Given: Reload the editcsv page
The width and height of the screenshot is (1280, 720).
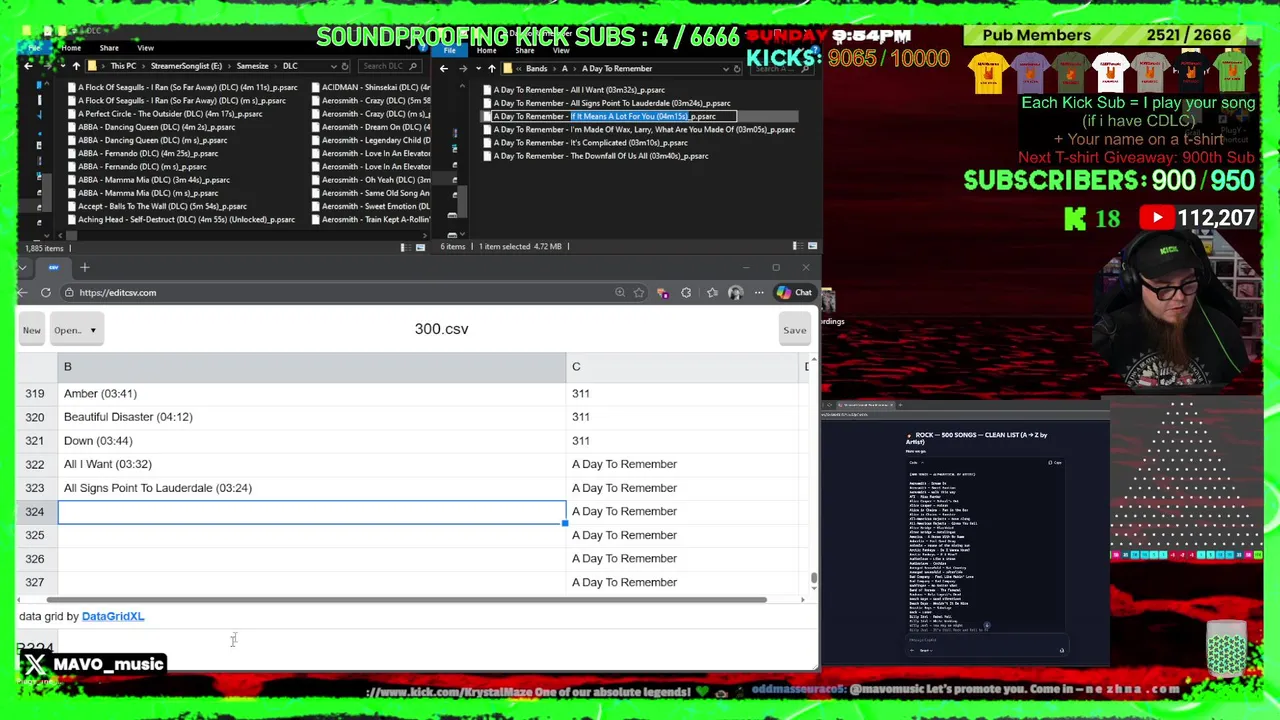Looking at the screenshot, I should [x=46, y=293].
